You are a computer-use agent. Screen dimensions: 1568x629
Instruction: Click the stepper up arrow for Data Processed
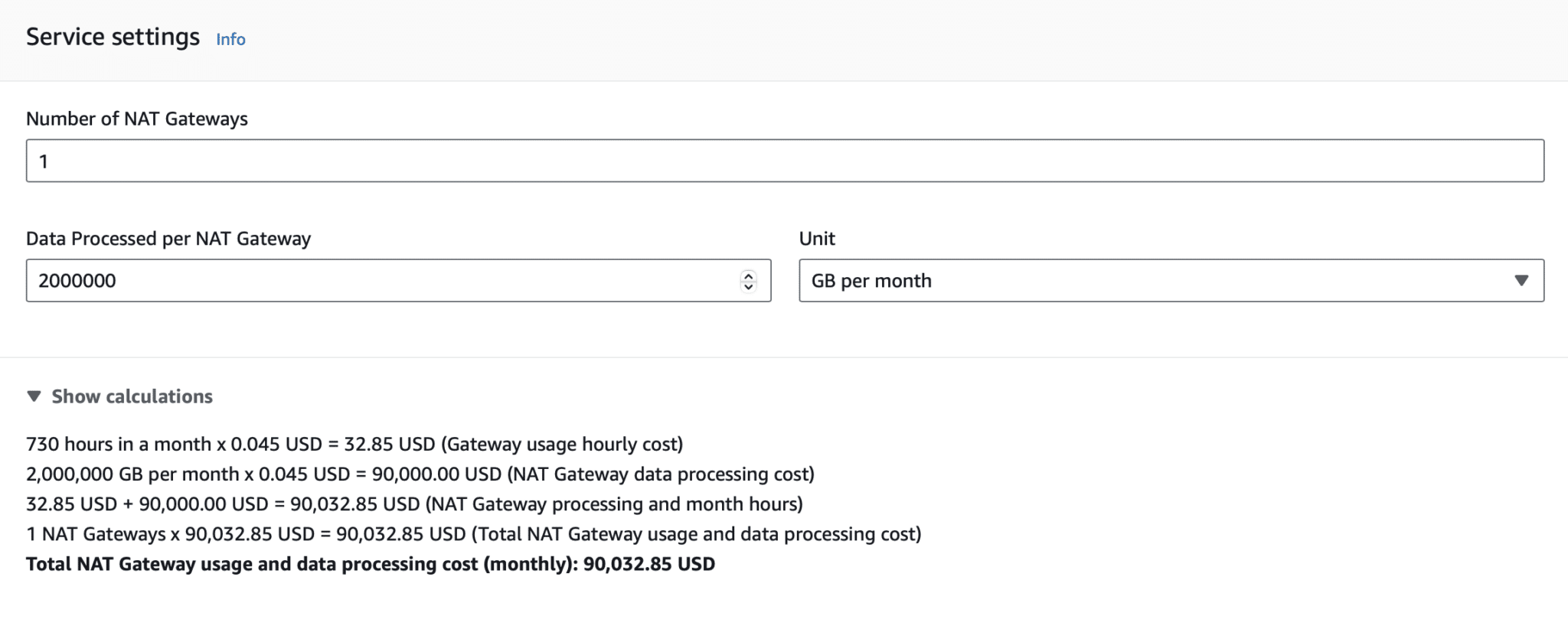pos(749,275)
